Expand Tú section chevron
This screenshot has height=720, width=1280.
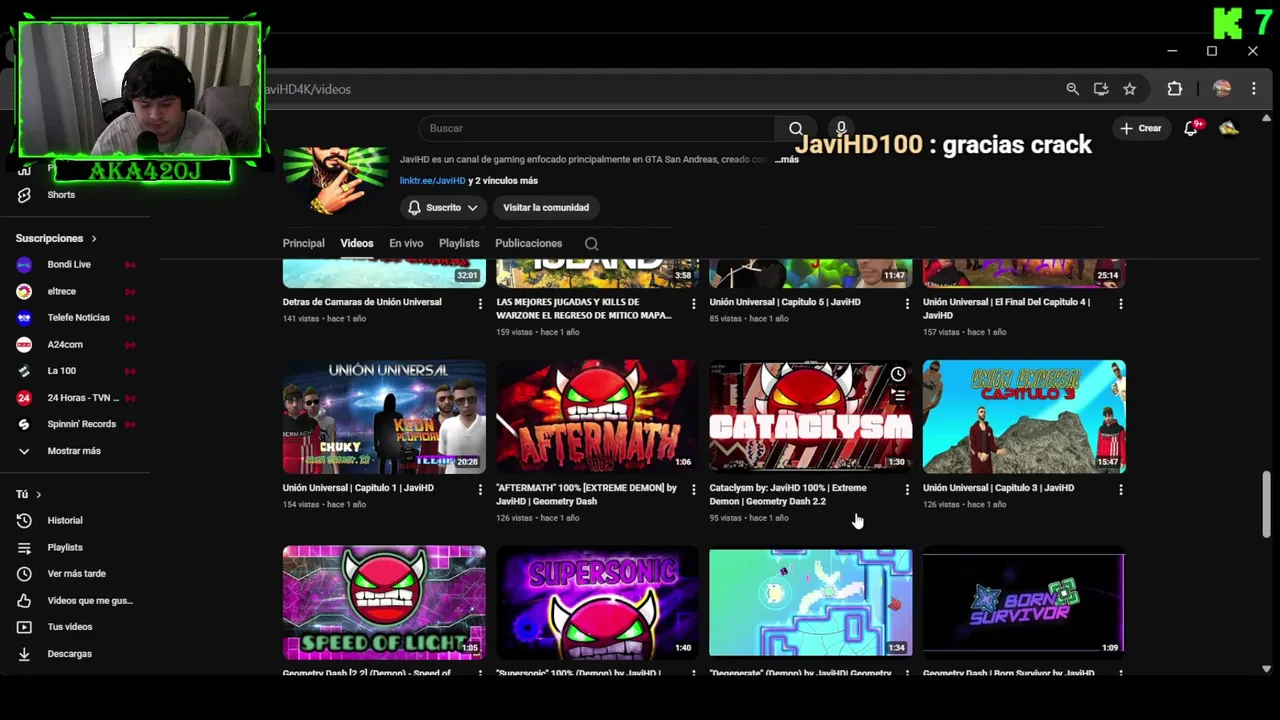[39, 494]
